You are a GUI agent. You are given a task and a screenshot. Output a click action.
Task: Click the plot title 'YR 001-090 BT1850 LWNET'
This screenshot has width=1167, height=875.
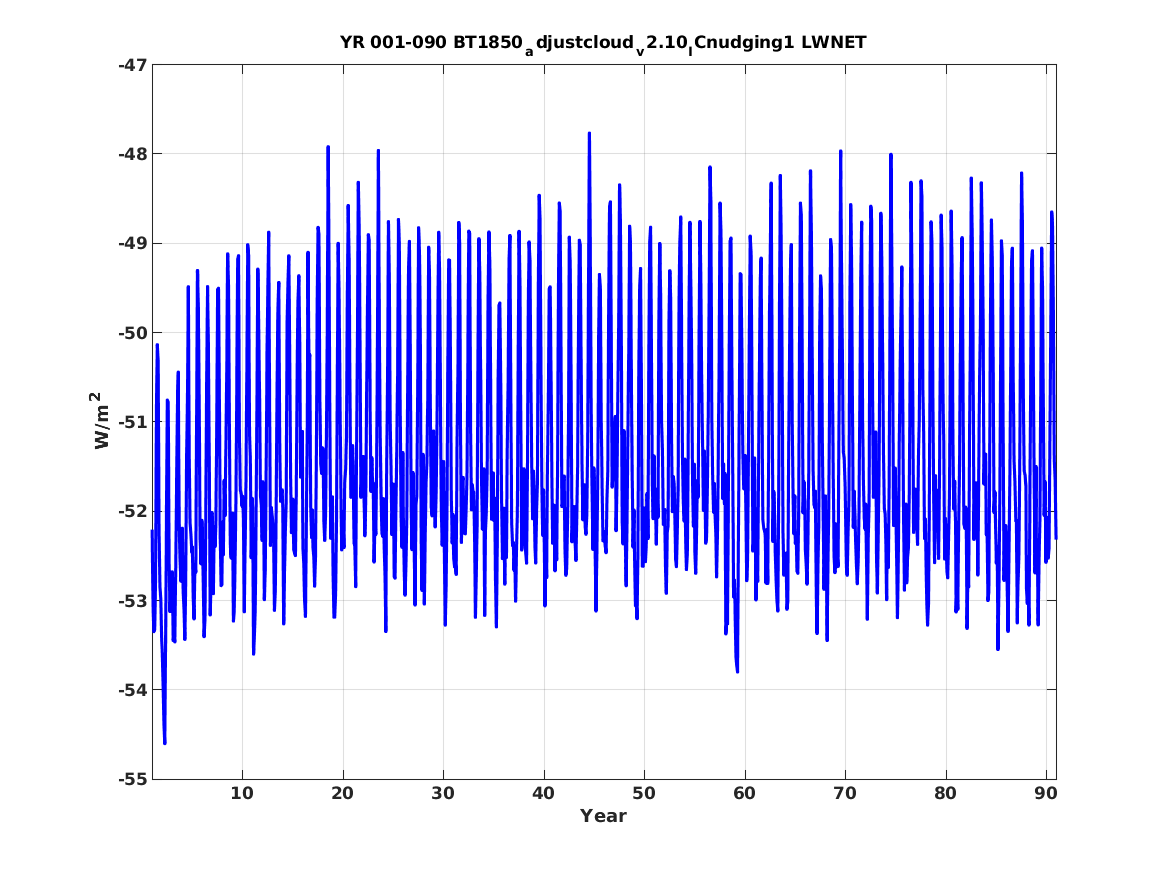click(603, 43)
